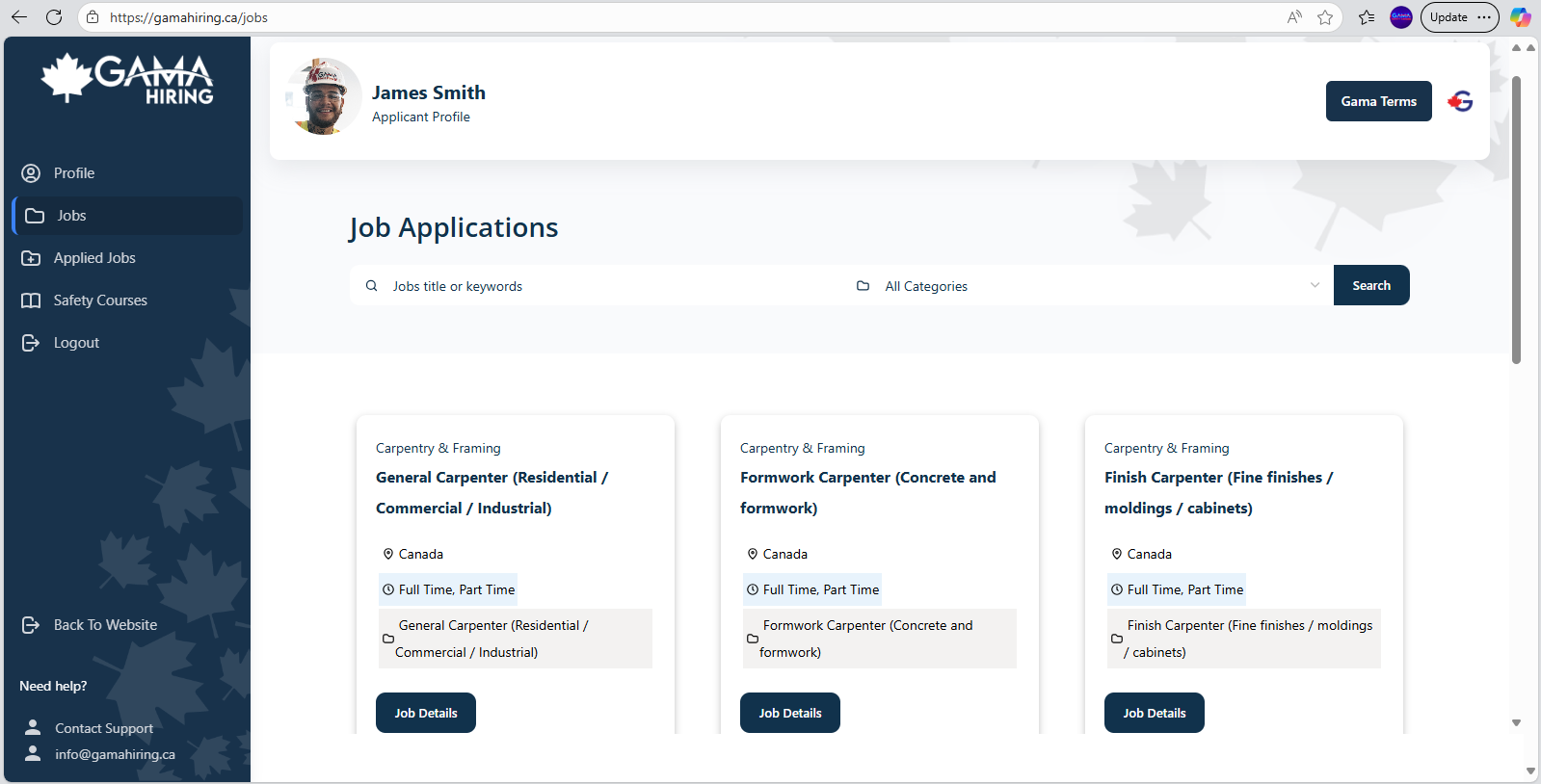This screenshot has height=784, width=1541.
Task: Refresh the browser page
Action: point(54,17)
